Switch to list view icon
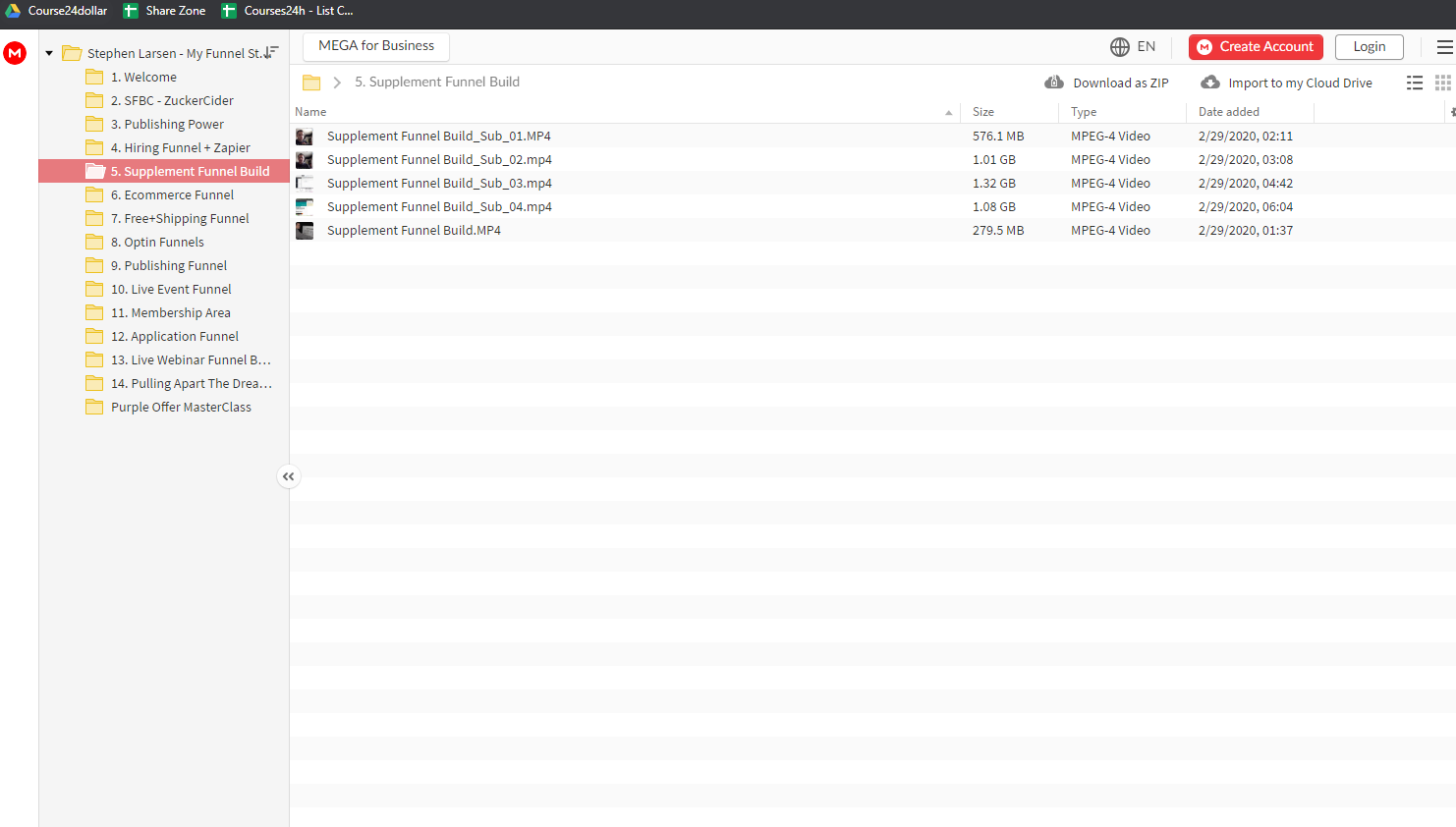This screenshot has height=827, width=1456. click(1415, 83)
